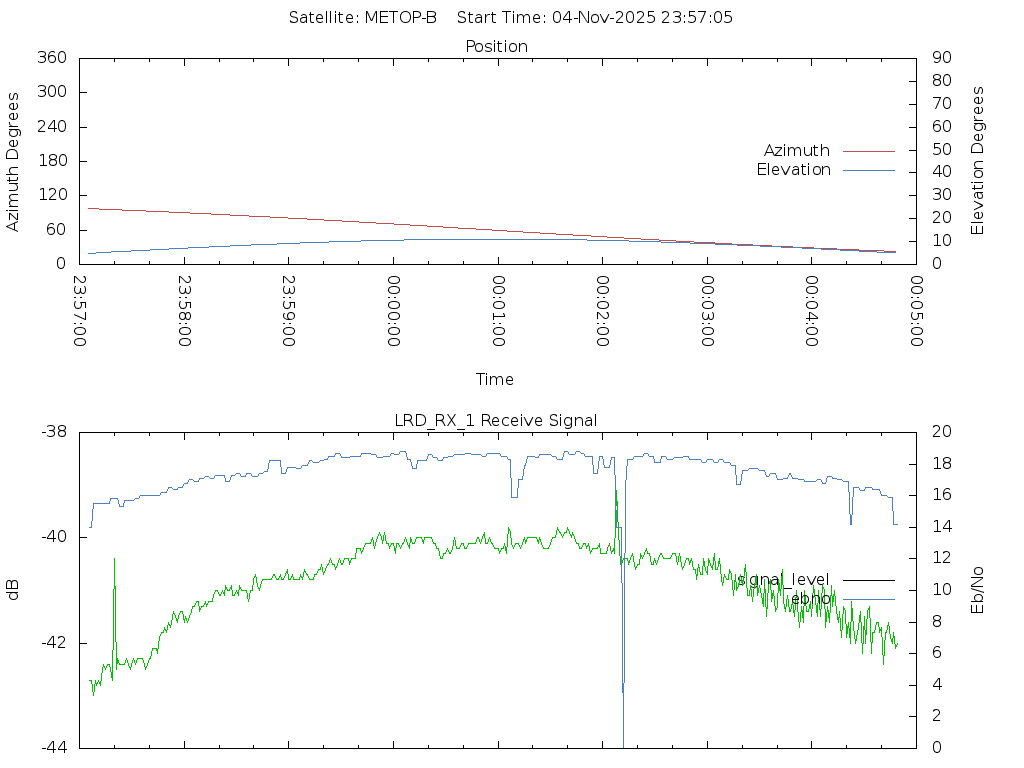The height and width of the screenshot is (768, 1024).
Task: Click the Time x-axis label
Action: click(495, 380)
